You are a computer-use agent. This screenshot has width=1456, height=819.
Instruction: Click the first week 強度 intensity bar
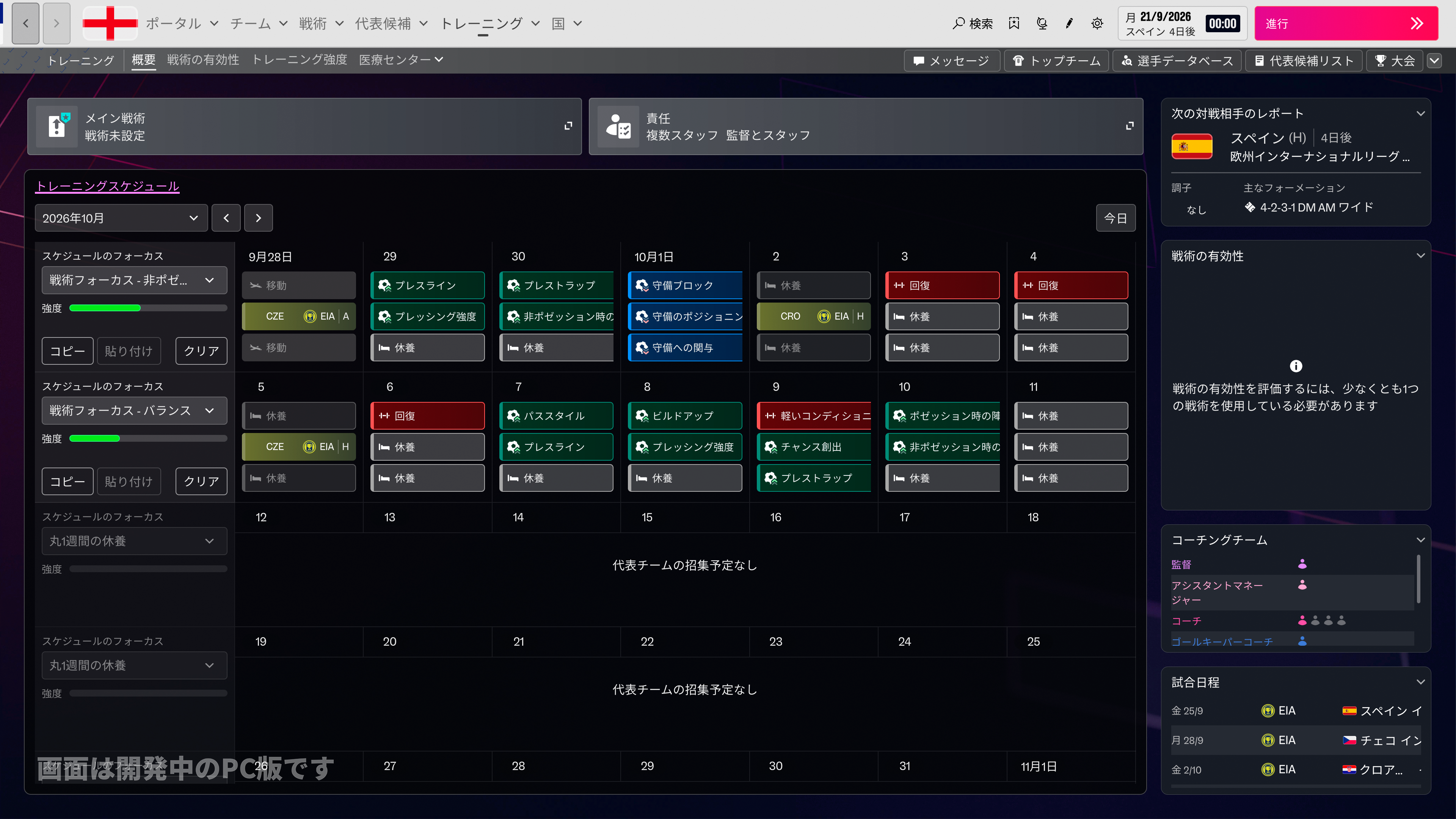pos(148,308)
